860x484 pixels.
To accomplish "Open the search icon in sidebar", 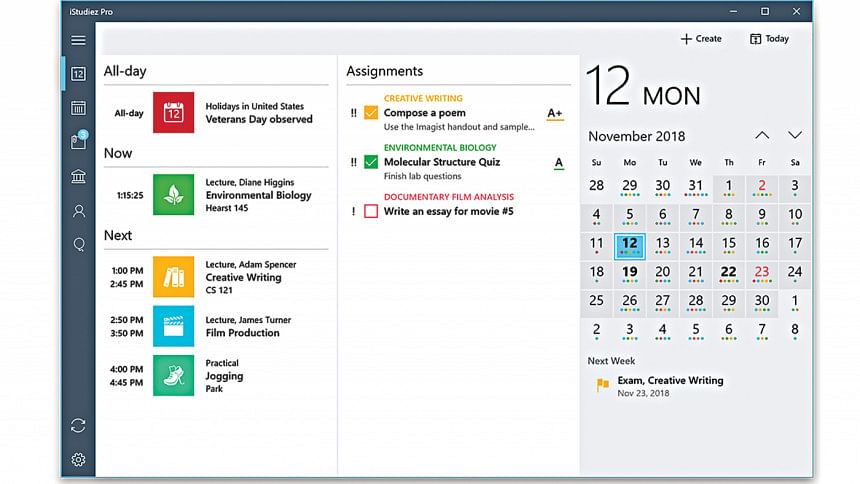I will (x=78, y=246).
